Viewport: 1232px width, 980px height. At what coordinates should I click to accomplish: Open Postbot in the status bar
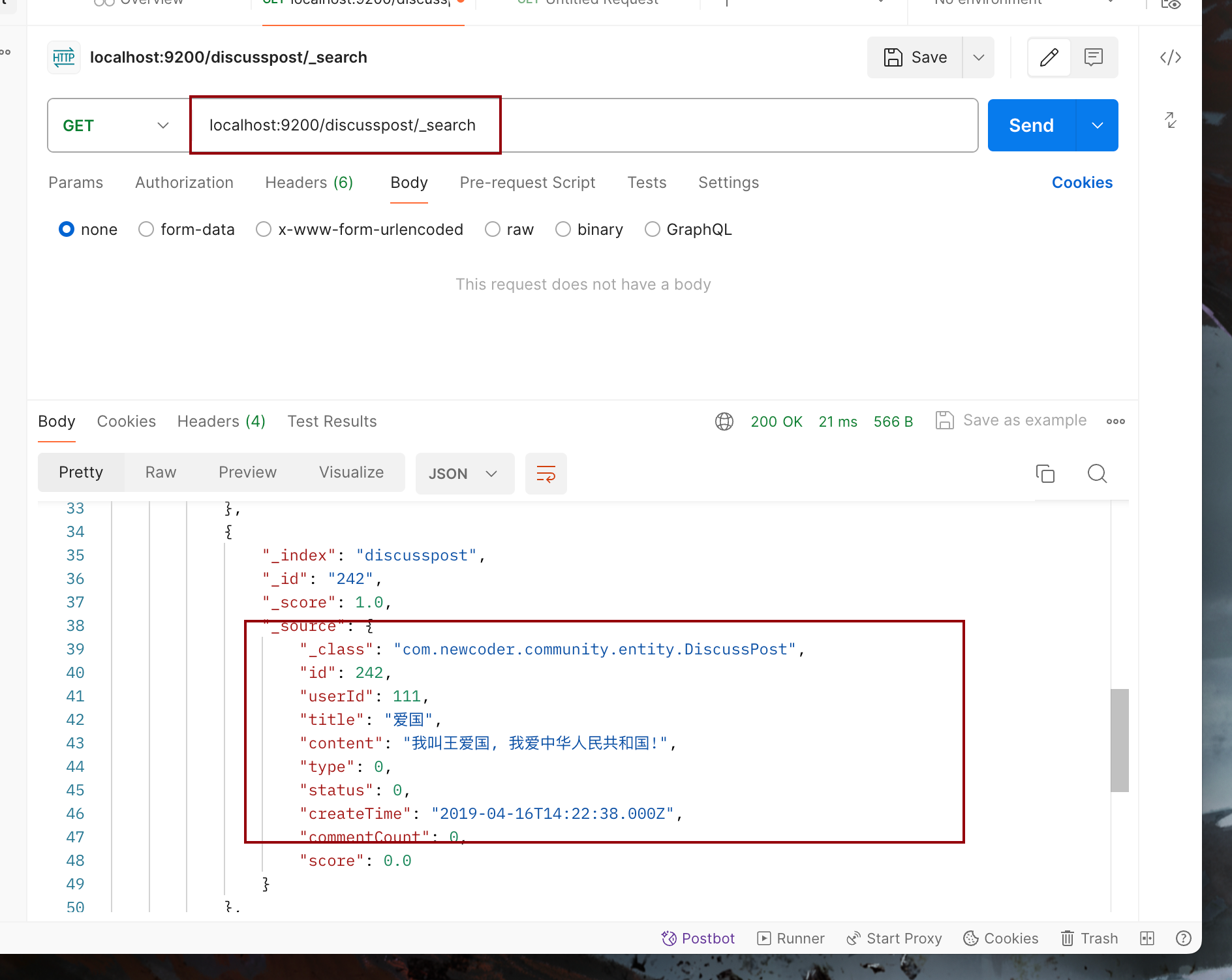coord(698,938)
